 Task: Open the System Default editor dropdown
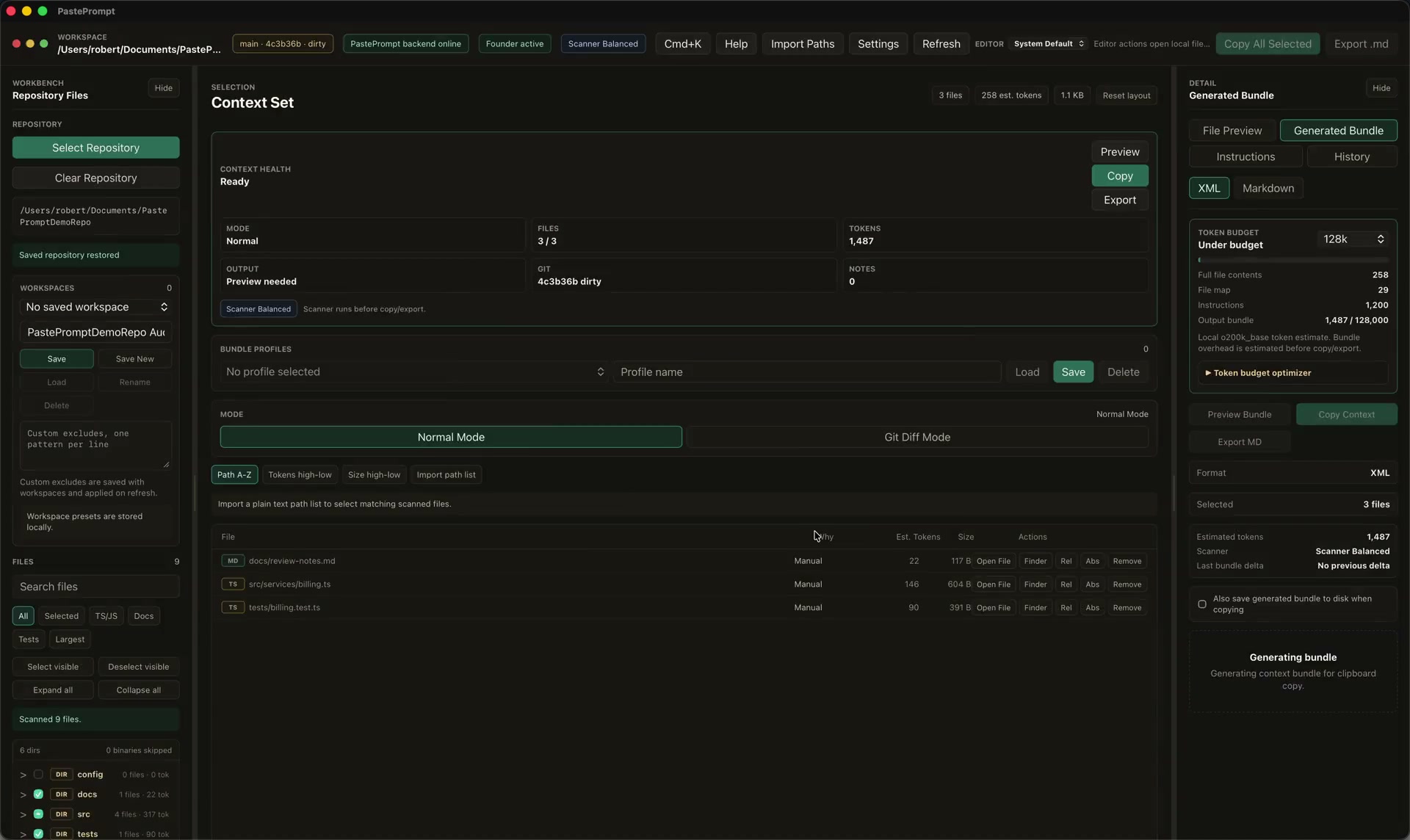click(x=1048, y=44)
